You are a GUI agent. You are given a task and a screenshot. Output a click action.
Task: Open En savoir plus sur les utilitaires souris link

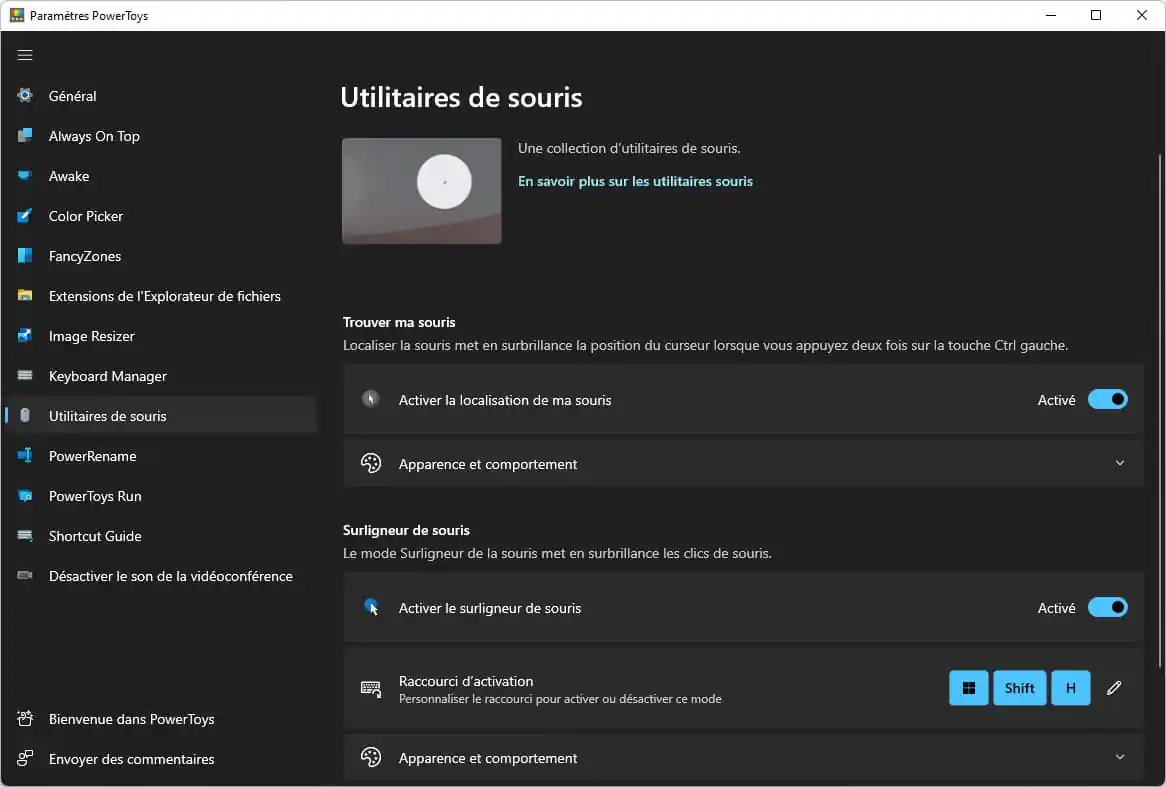coord(635,182)
